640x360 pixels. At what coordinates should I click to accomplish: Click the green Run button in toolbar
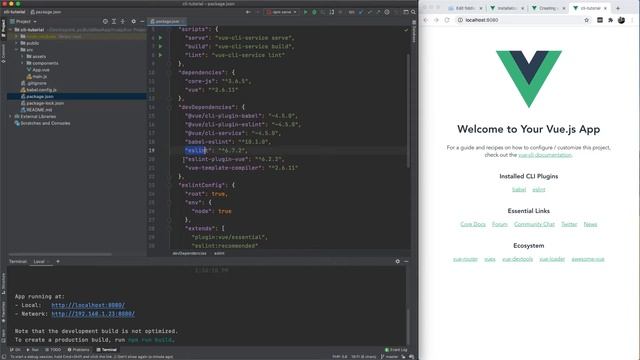click(x=305, y=12)
